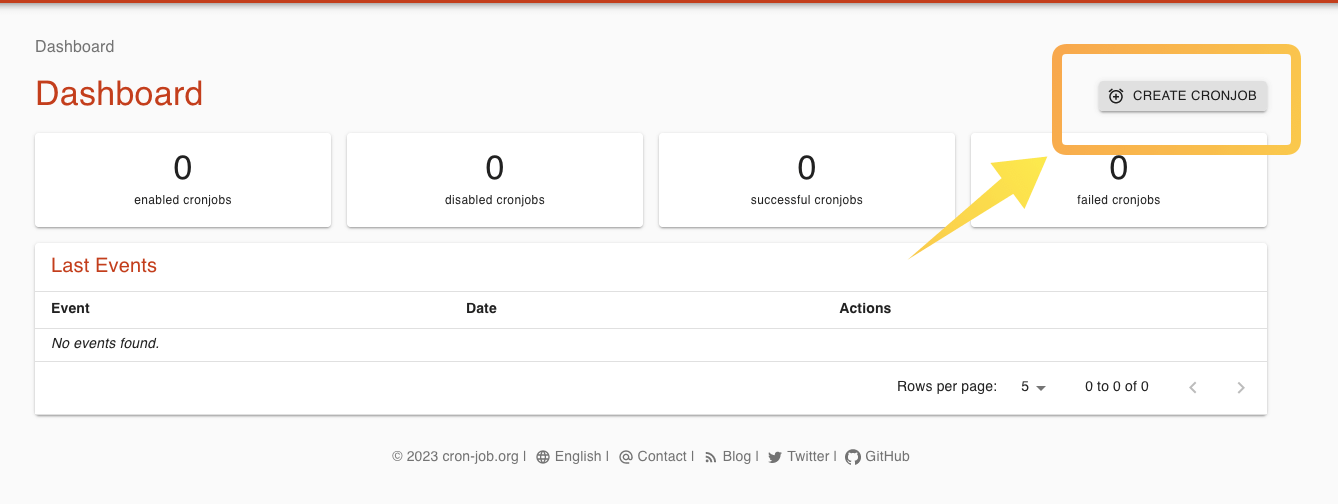Select the successful cronjobs card
This screenshot has height=504, width=1338.
point(807,180)
